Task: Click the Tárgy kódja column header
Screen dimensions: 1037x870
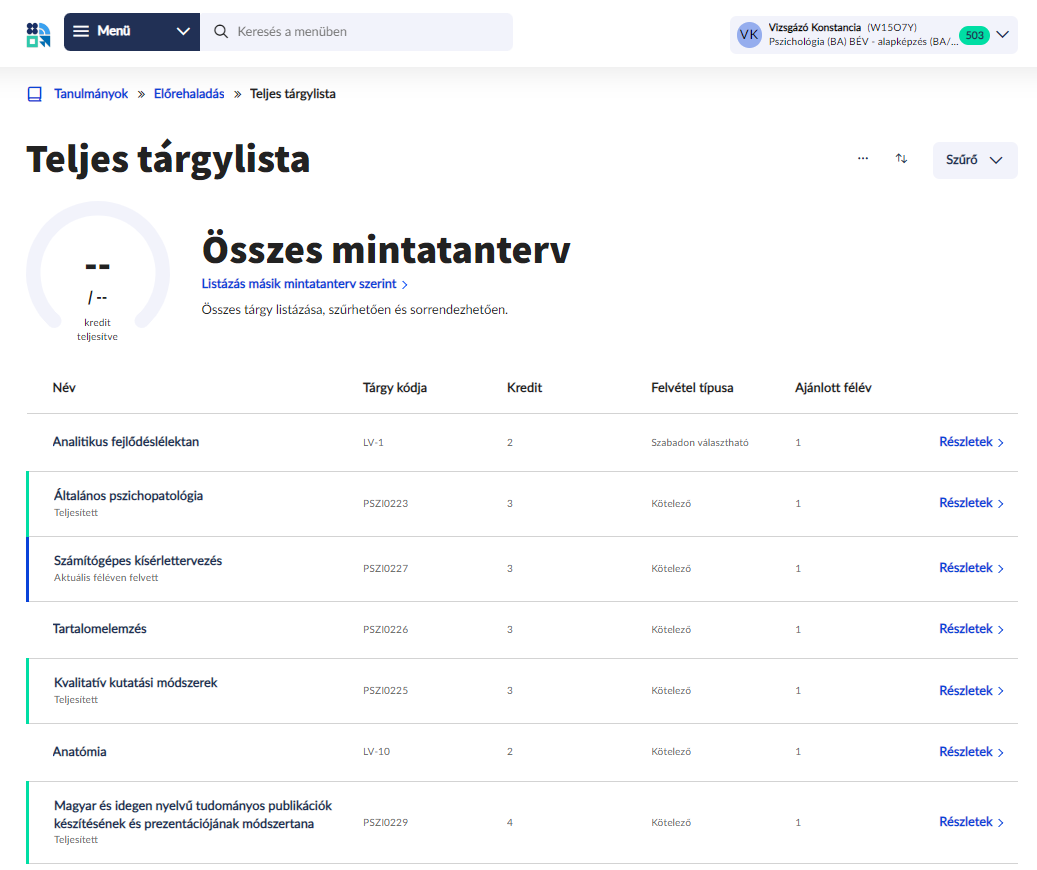Action: click(x=395, y=388)
